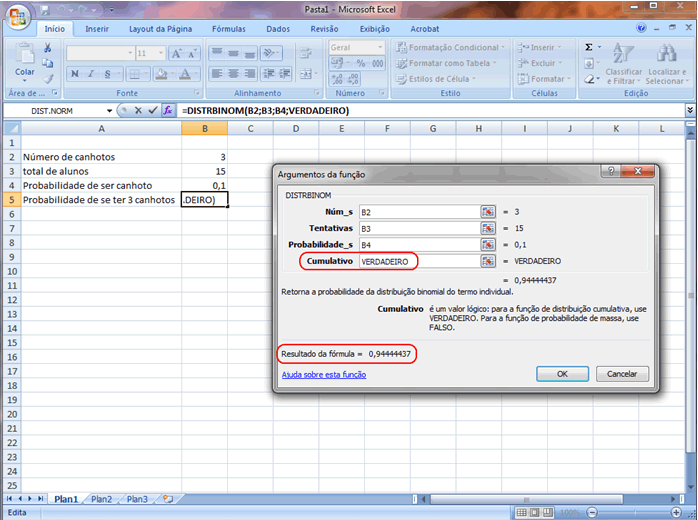Screen dimensions: 698x520
Task: Open the DIST.NORM name box dropdown
Action: point(109,111)
